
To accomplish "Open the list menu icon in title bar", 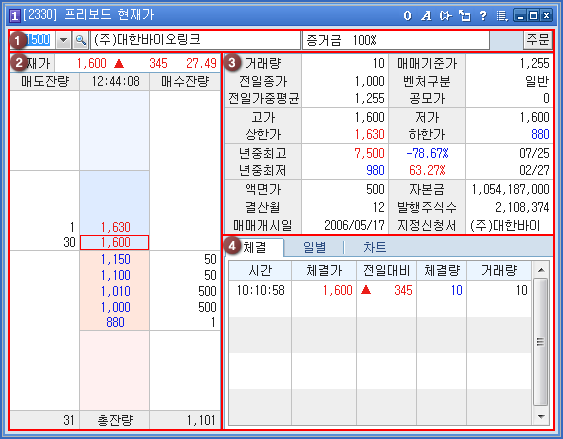I will click(502, 15).
